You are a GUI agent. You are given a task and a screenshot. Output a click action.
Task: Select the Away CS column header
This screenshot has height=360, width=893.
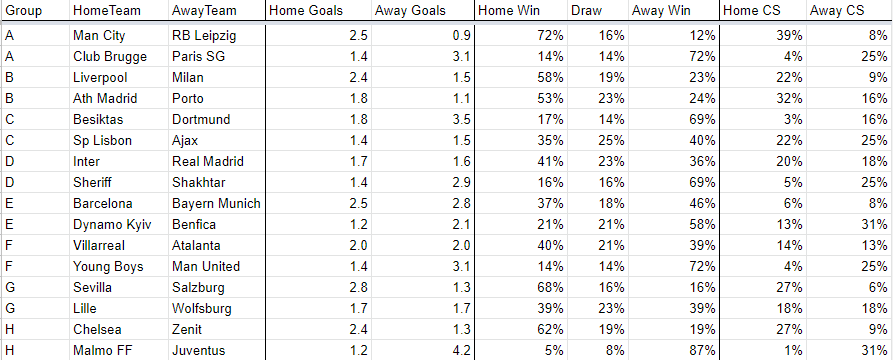coord(849,10)
